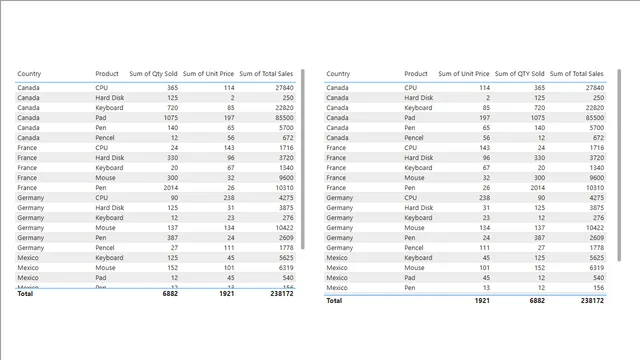The width and height of the screenshot is (640, 360).
Task: Click left table Sum of Total Sales header
Action: click(x=266, y=74)
